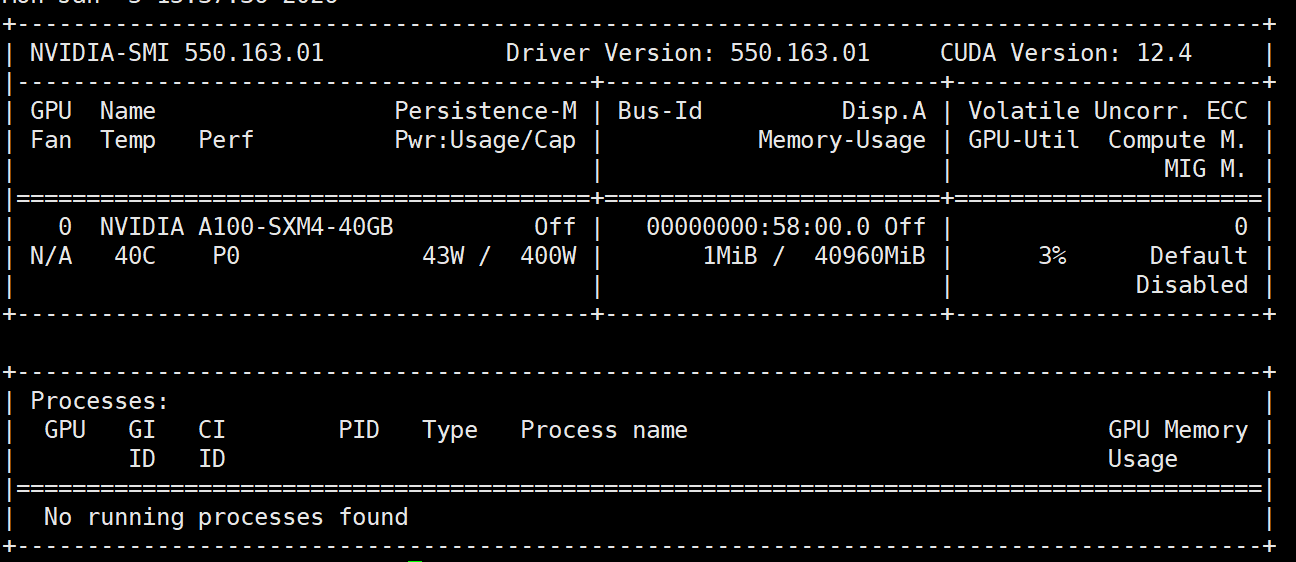Select the Bus-Id column header

tap(660, 111)
